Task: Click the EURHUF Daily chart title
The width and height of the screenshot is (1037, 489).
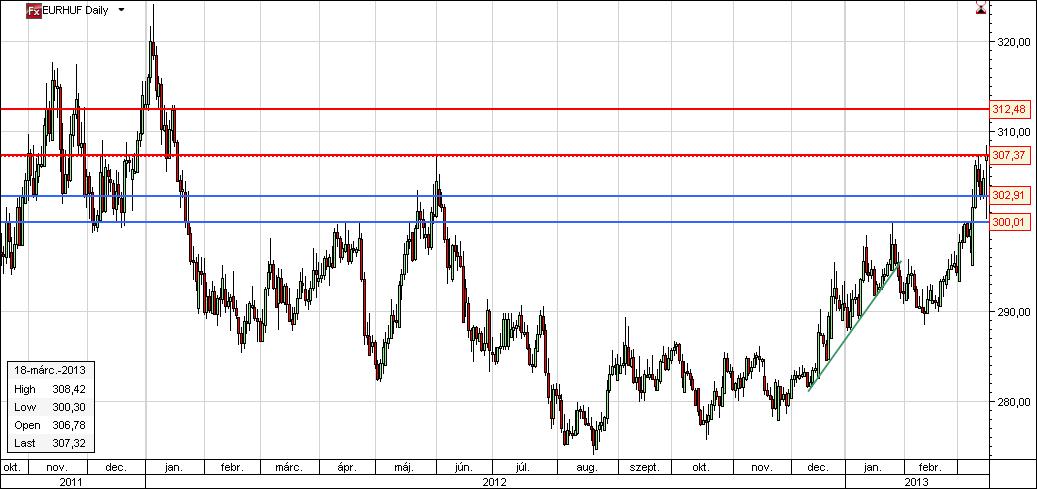Action: tap(75, 10)
